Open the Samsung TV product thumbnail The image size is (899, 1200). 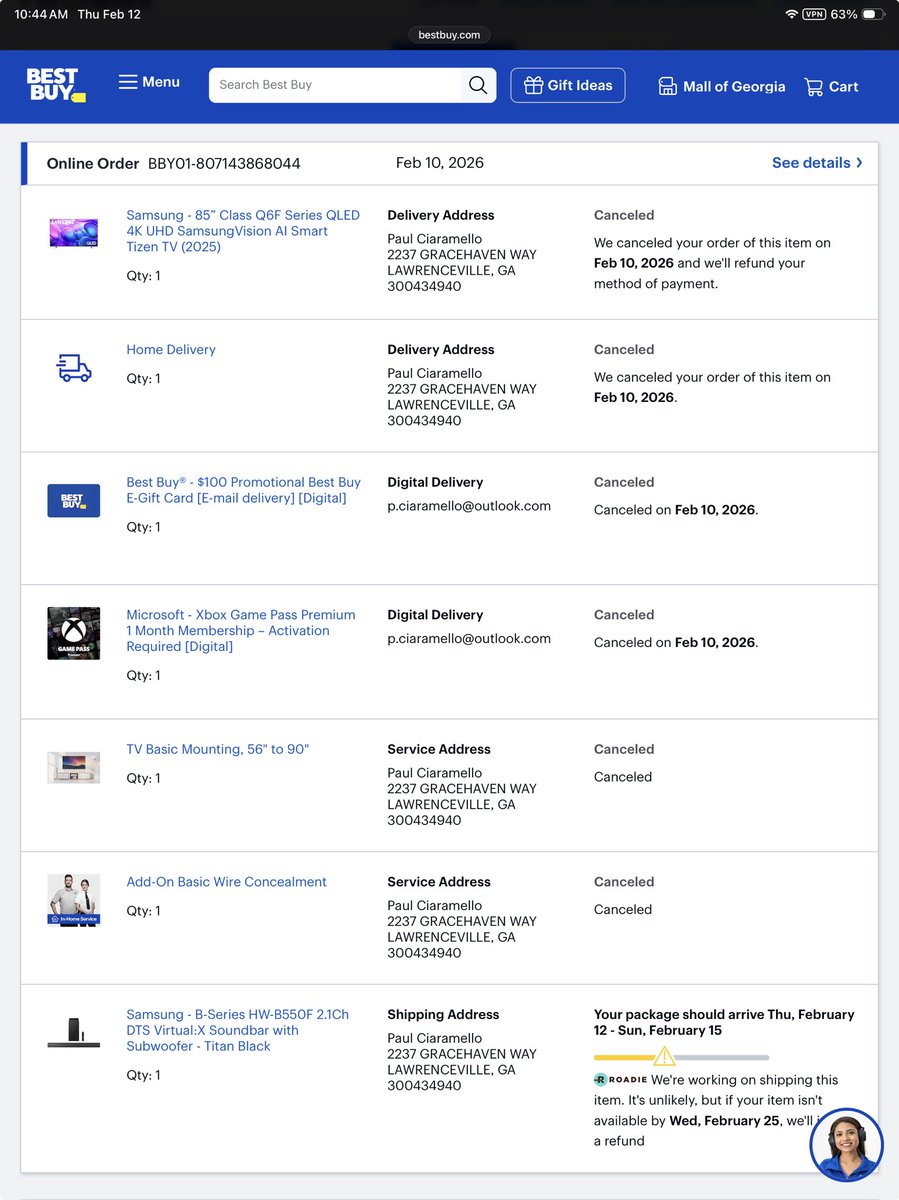(74, 233)
